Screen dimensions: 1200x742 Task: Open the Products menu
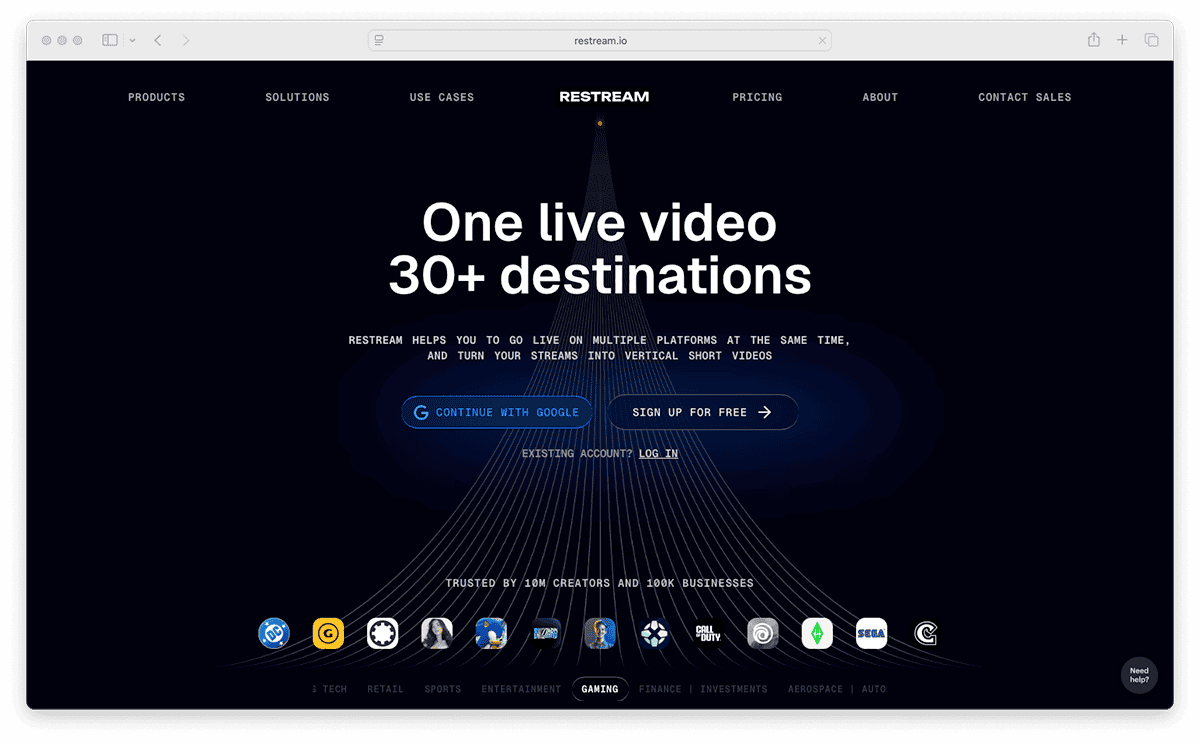[156, 97]
